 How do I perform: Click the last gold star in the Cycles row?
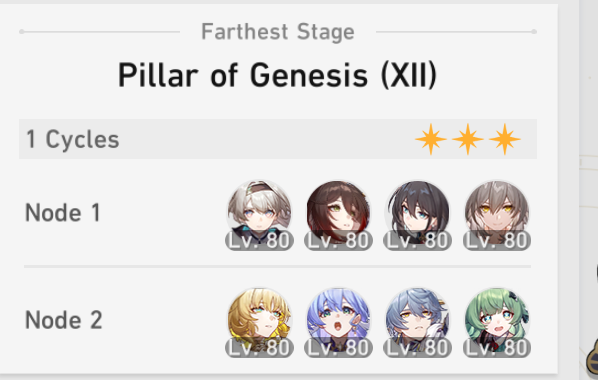(x=505, y=139)
